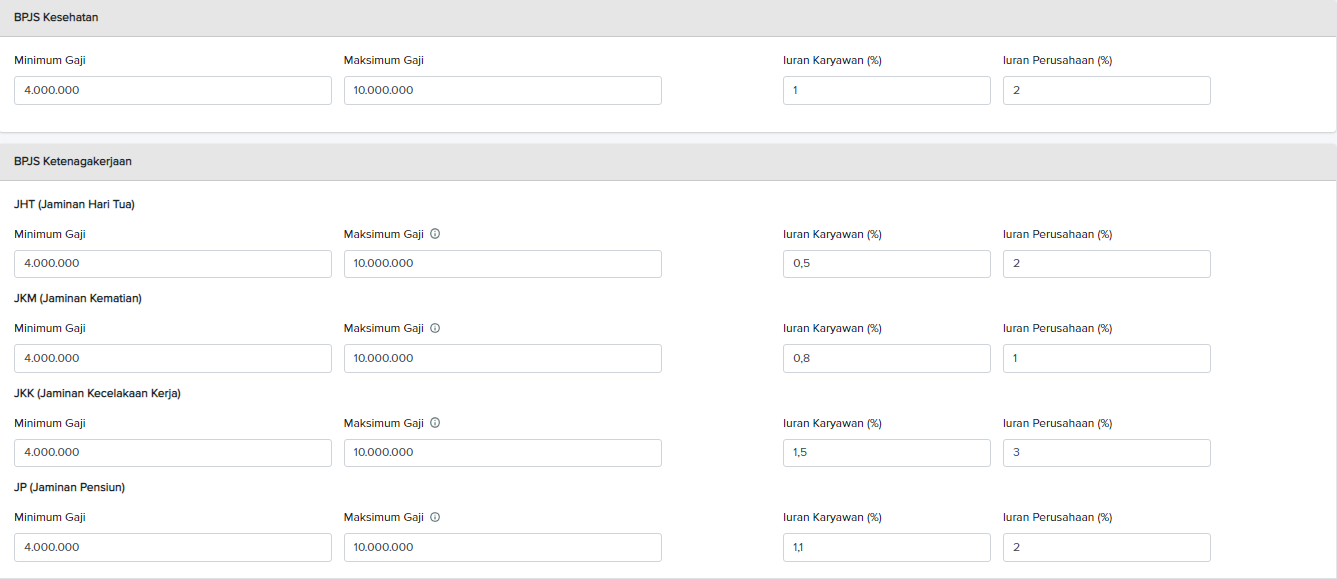Image resolution: width=1337 pixels, height=579 pixels.
Task: Click the JP Minimum Gaji input
Action: [172, 547]
